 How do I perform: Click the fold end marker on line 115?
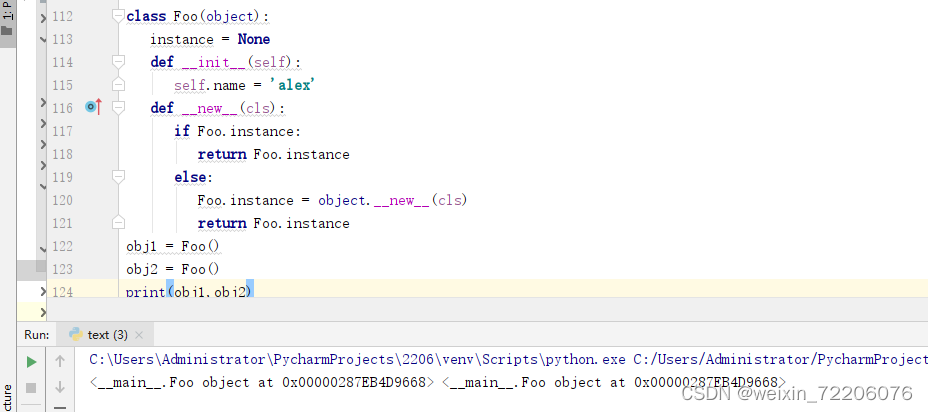[118, 85]
